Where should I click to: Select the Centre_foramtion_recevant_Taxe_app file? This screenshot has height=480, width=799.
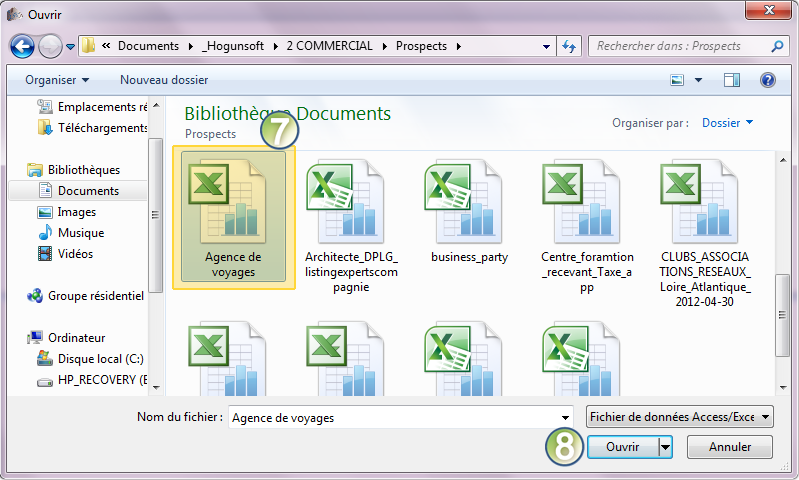(587, 226)
